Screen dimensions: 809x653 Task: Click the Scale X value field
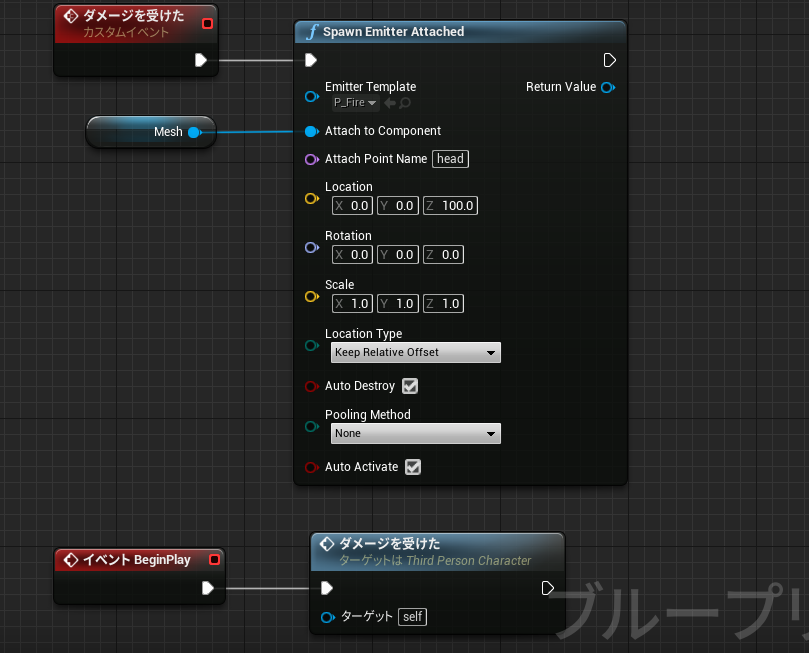352,304
